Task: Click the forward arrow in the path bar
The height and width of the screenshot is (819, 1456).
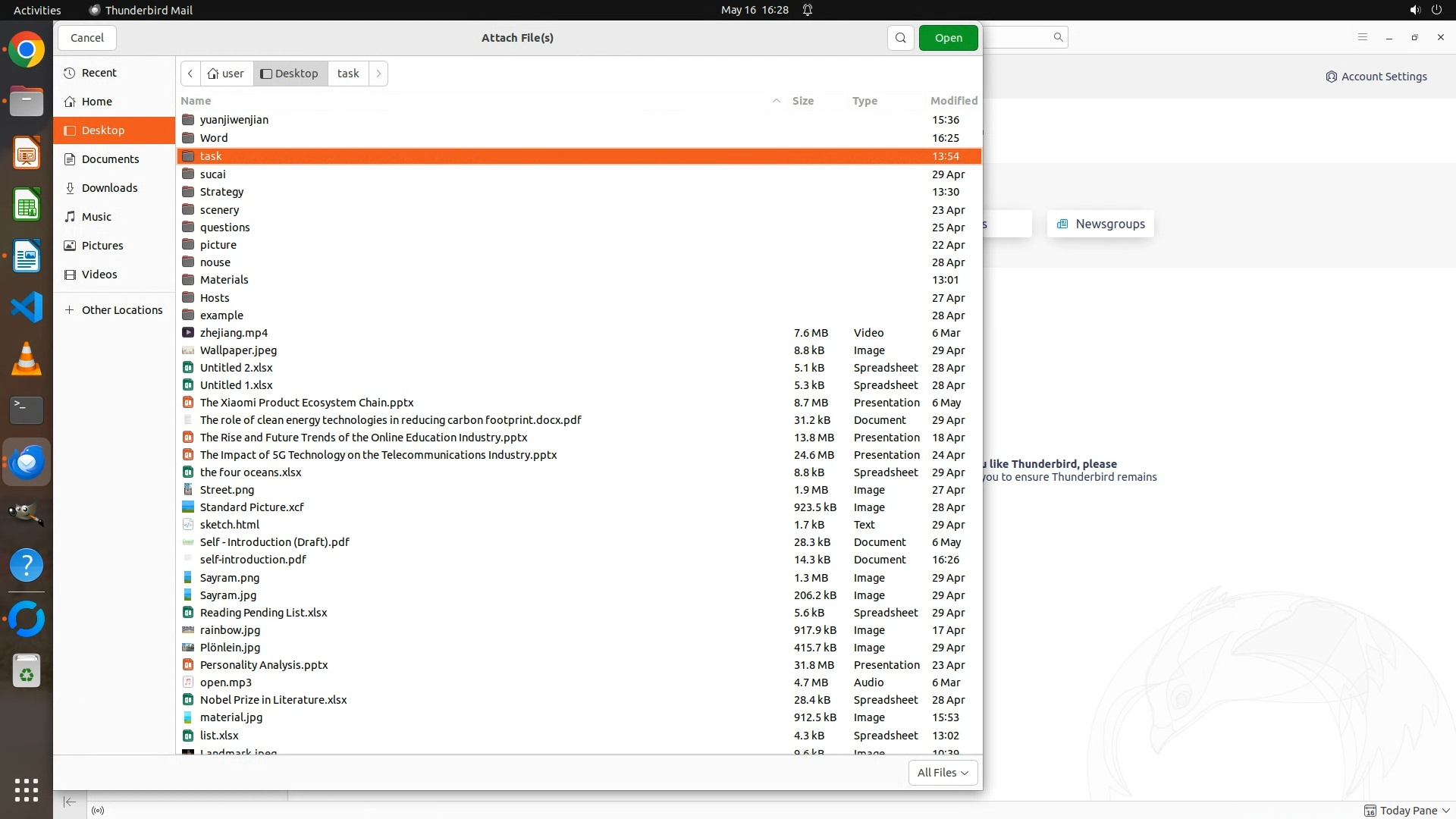Action: point(378,74)
